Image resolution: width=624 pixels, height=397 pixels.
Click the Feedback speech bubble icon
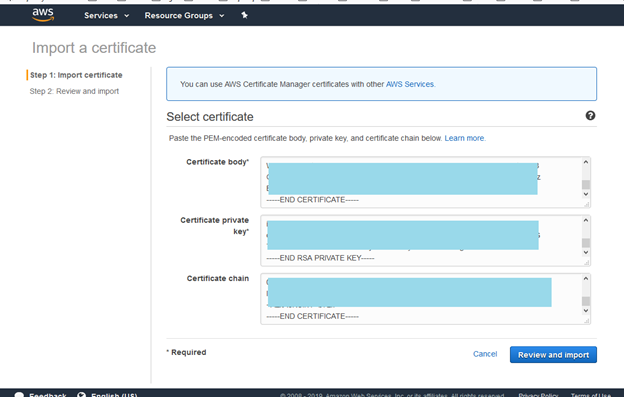[19, 395]
